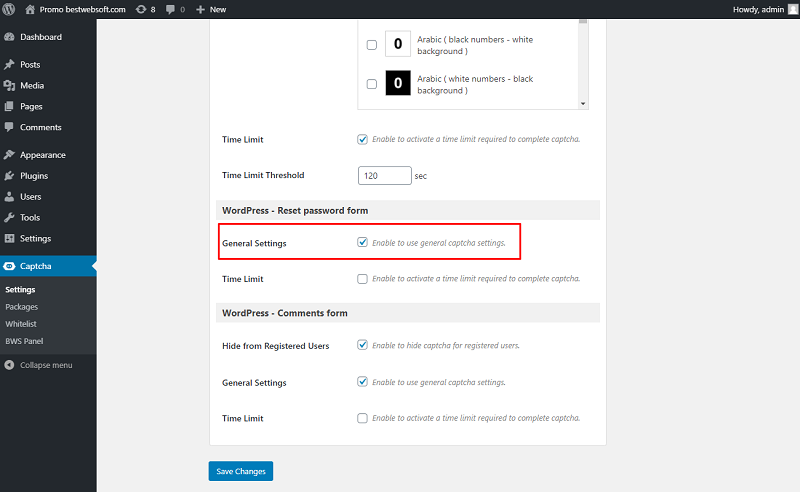The image size is (800, 492).
Task: Open Pages menu item
Action: [x=48, y=106]
